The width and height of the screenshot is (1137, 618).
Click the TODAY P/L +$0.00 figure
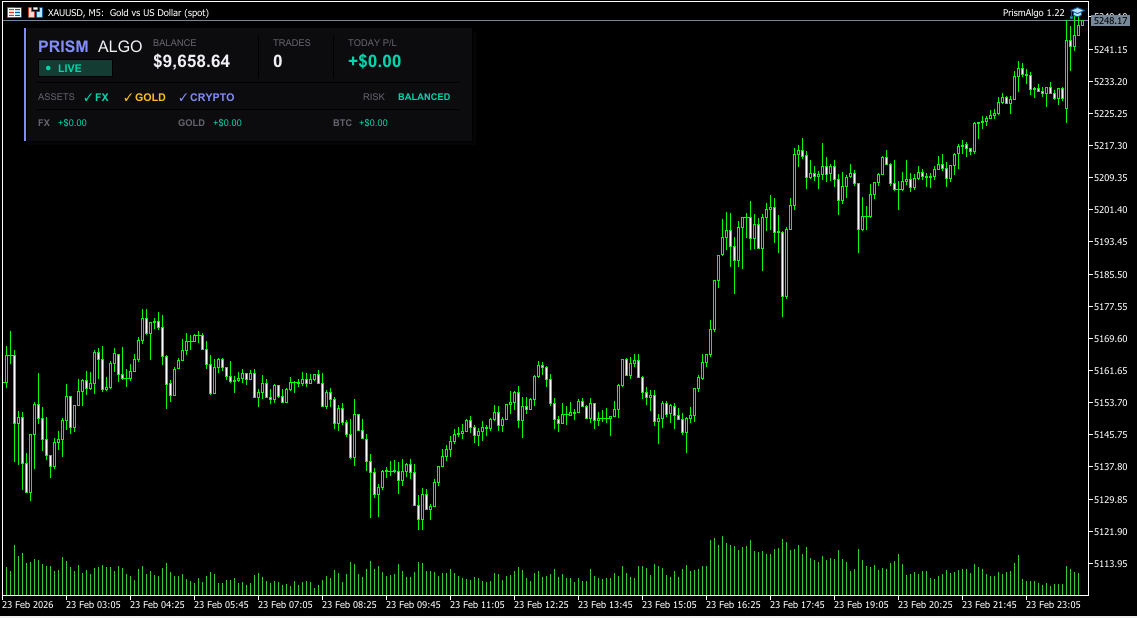point(374,61)
